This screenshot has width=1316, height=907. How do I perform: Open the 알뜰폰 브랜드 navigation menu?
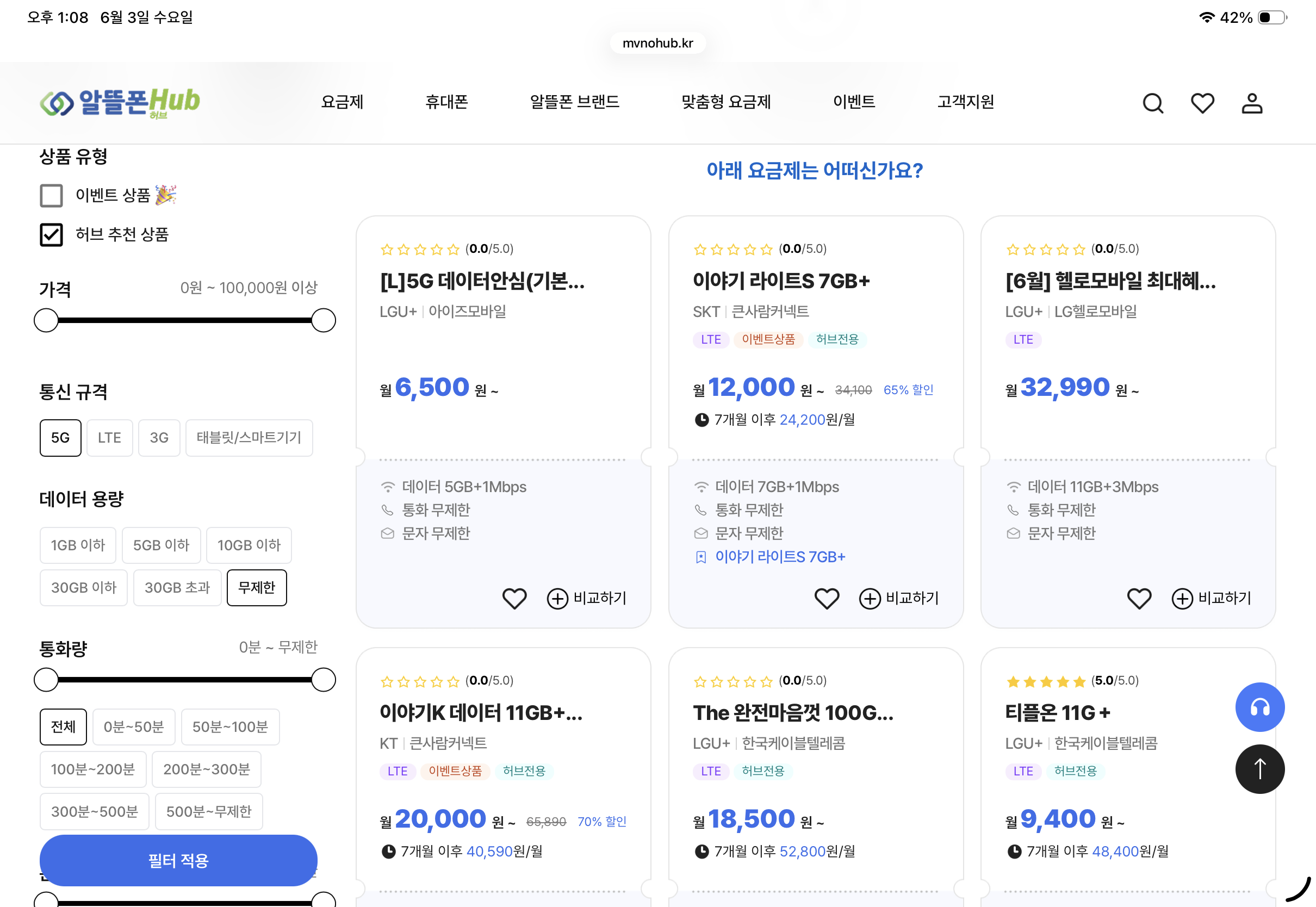coord(574,102)
